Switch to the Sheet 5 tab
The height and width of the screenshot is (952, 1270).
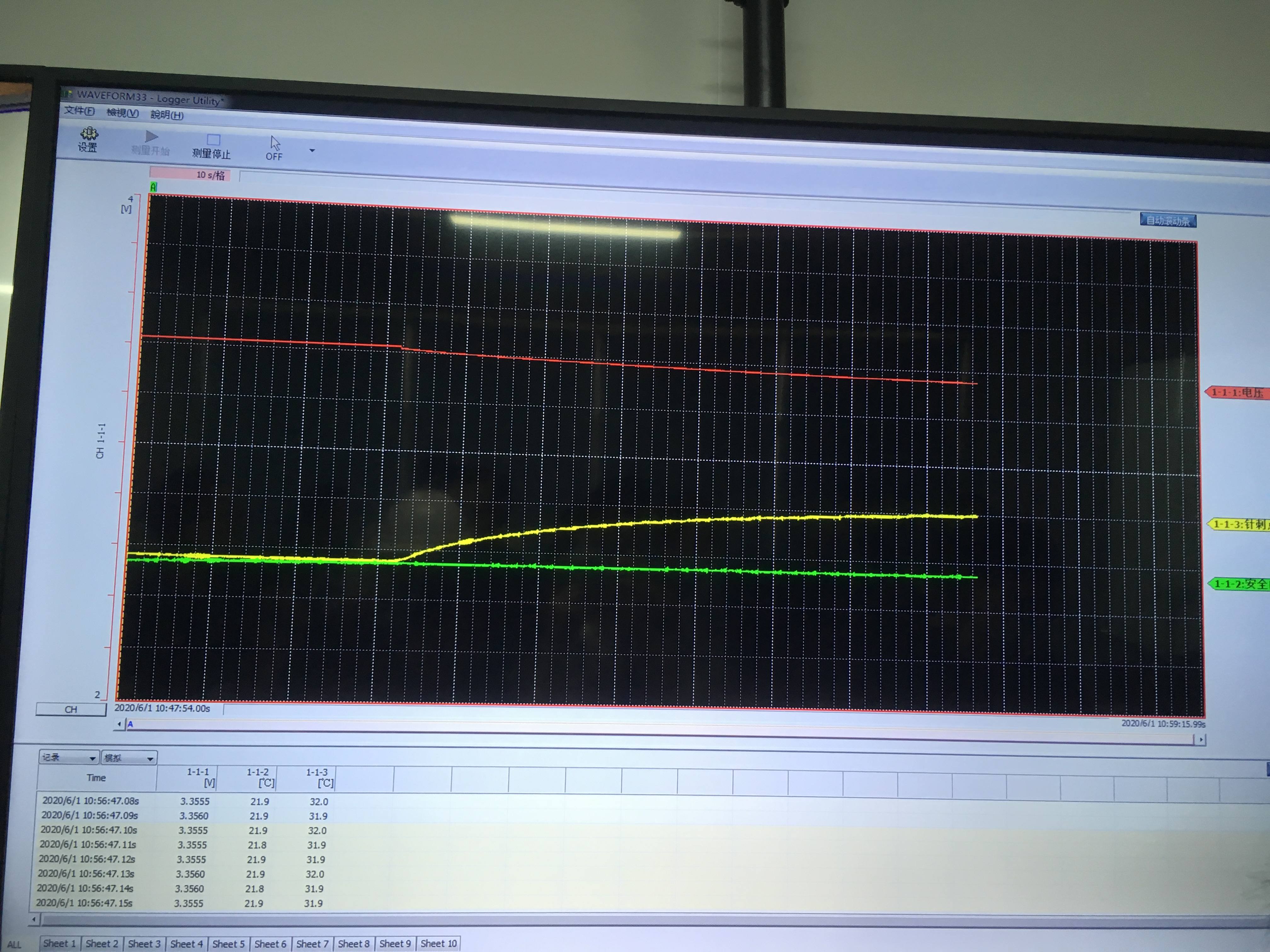pos(228,944)
